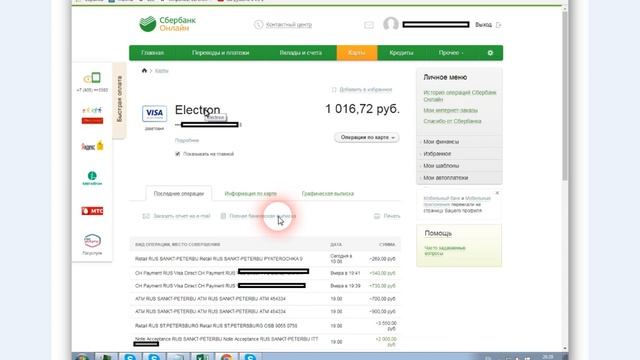
Task: Open the Спасибо от Сбербанка link
Action: point(452,121)
